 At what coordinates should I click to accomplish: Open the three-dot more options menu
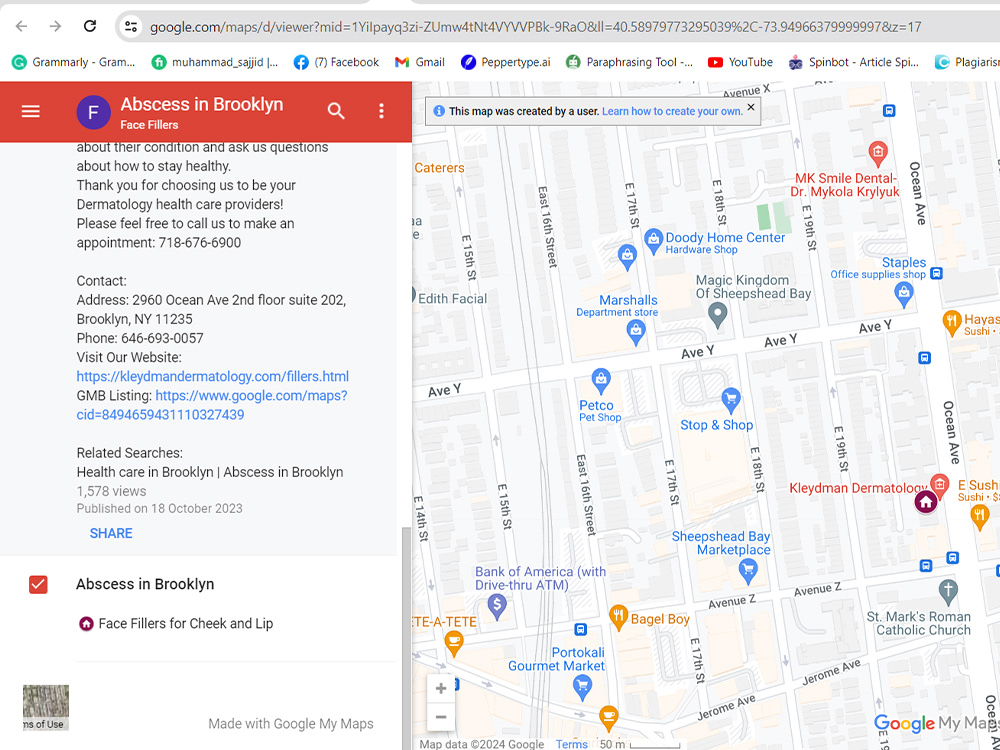point(381,112)
